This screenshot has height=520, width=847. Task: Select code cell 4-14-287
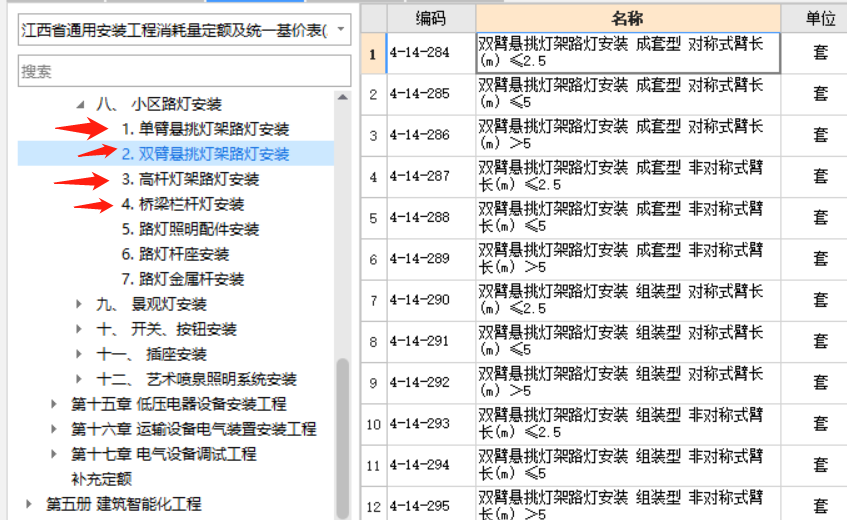pyautogui.click(x=431, y=176)
